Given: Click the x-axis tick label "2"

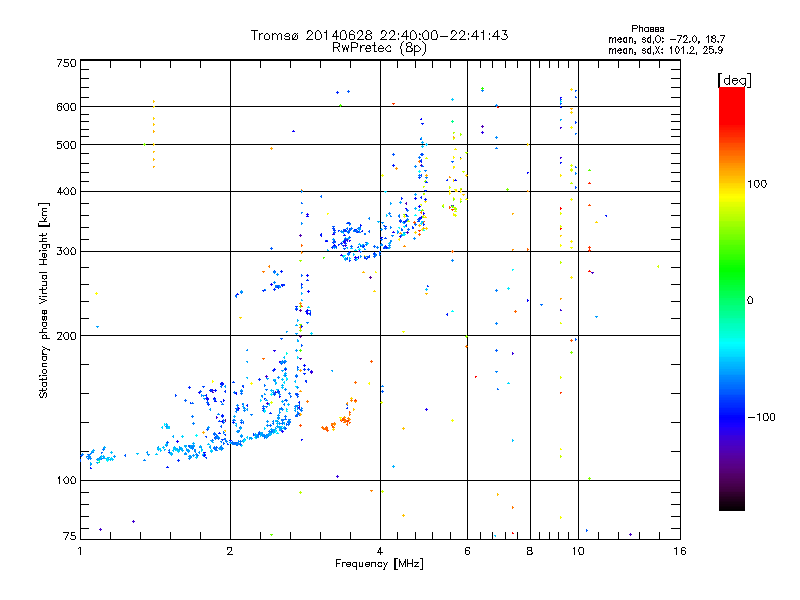Looking at the screenshot, I should 230,551.
